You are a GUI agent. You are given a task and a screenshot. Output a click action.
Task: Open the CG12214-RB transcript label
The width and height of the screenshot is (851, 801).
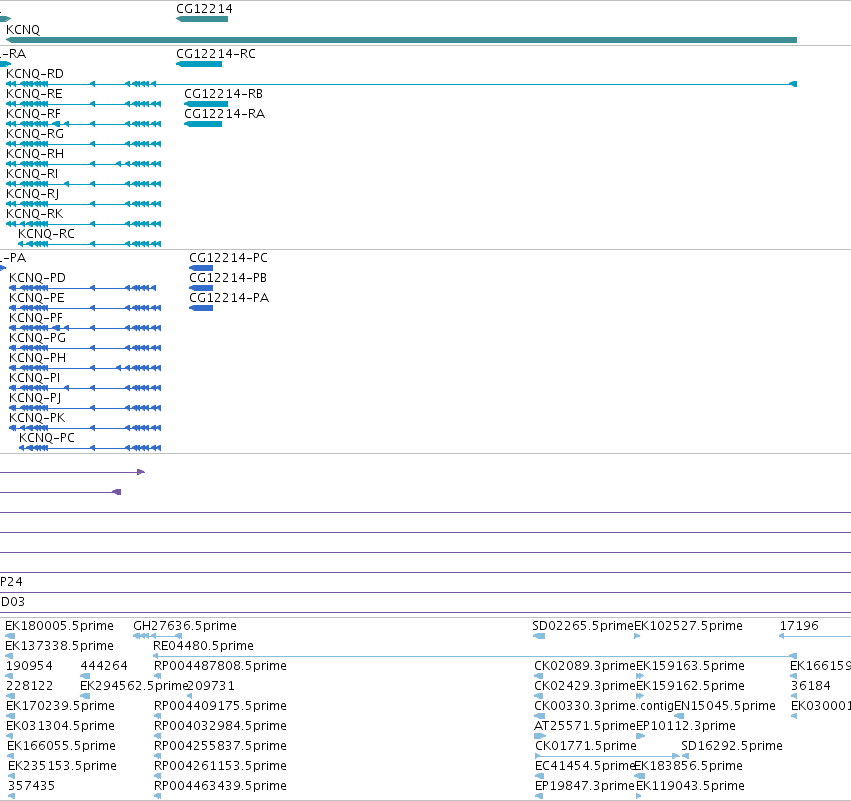(x=224, y=94)
